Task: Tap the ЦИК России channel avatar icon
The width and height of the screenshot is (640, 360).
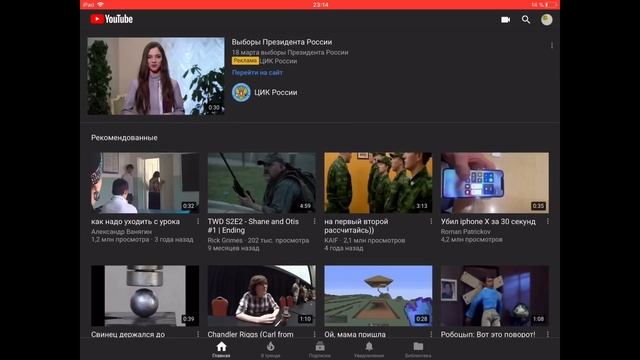Action: point(241,93)
